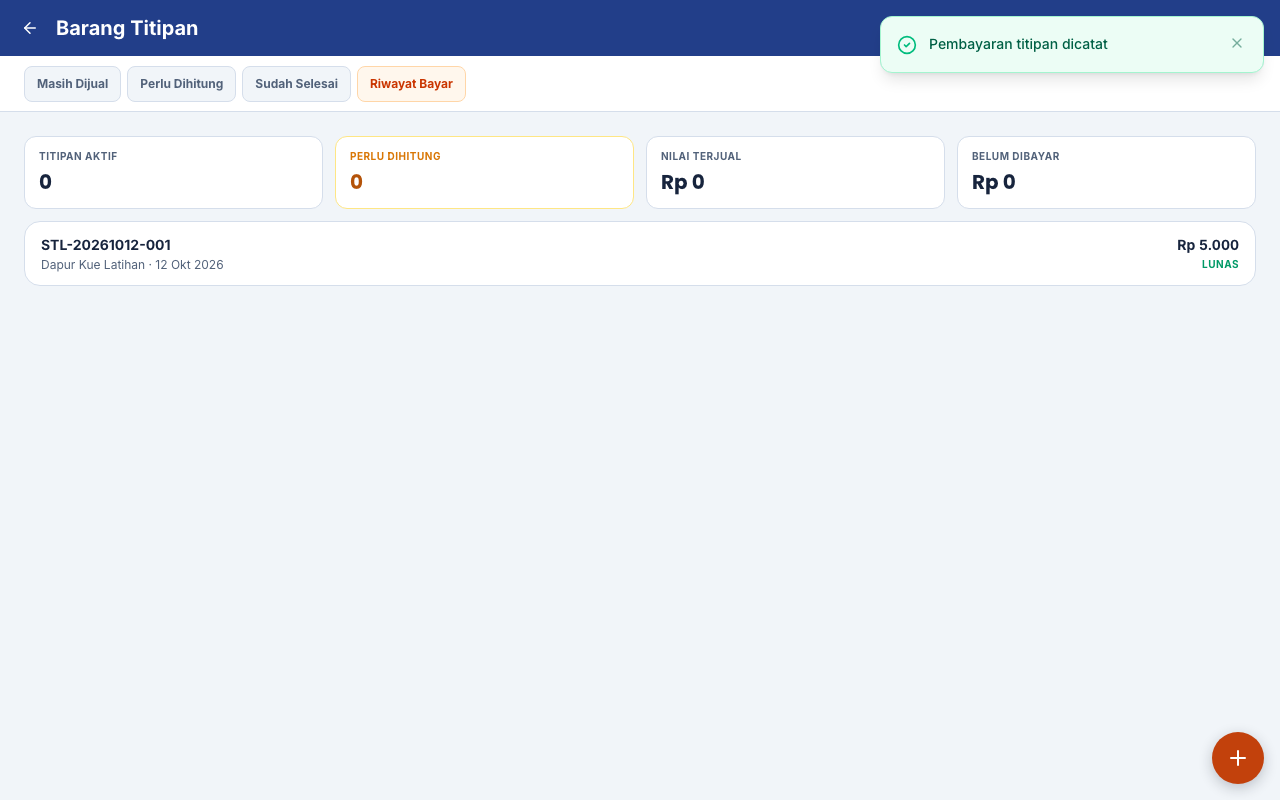
Task: Click Dapur Kue Latihan supplier text
Action: (x=93, y=265)
